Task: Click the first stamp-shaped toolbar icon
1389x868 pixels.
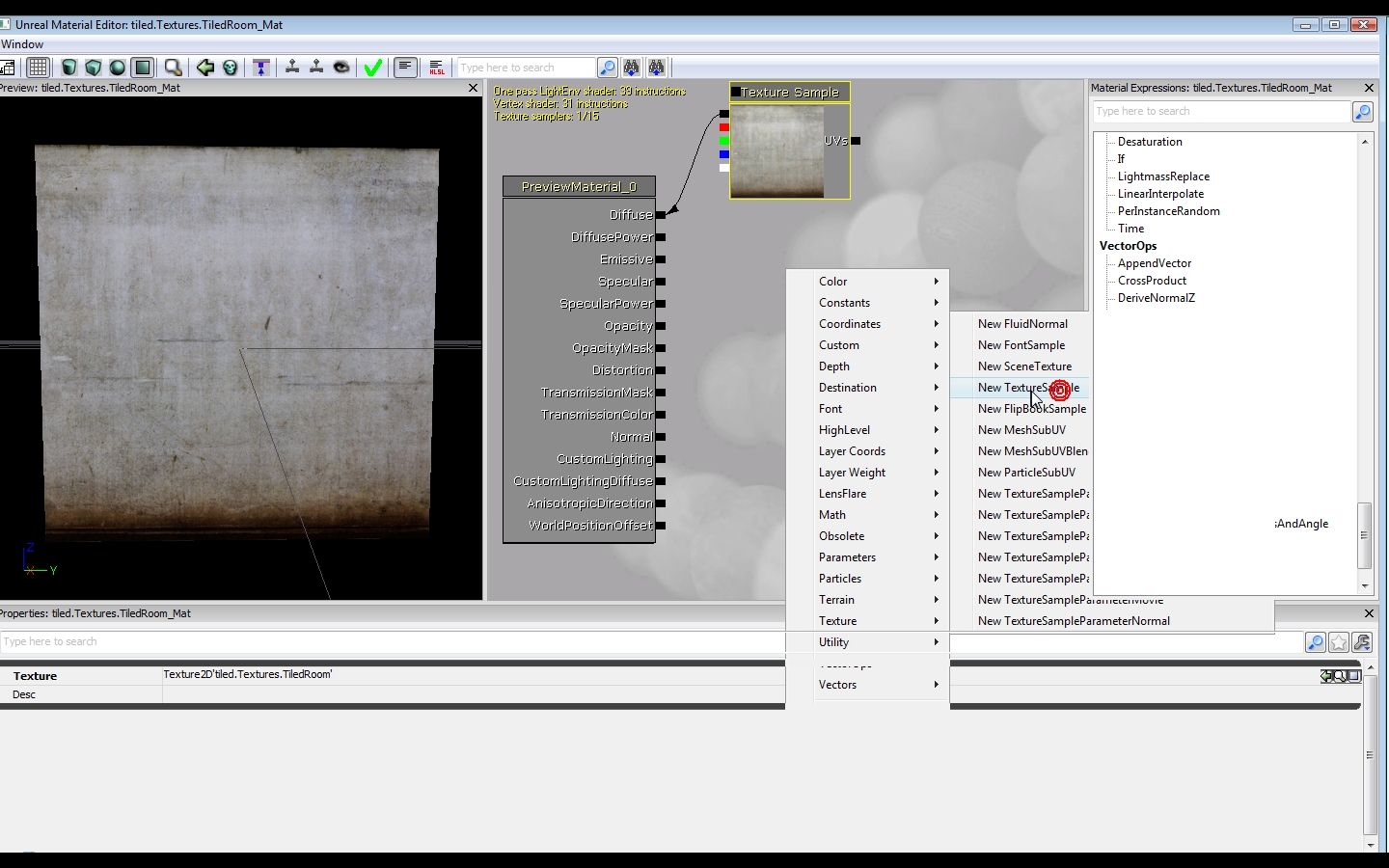Action: pyautogui.click(x=292, y=68)
